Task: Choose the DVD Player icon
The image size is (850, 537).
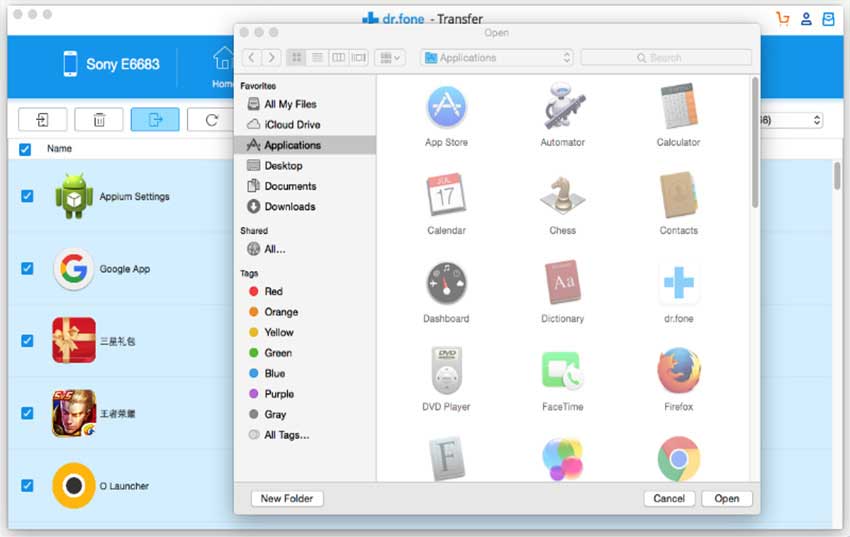Action: point(446,371)
